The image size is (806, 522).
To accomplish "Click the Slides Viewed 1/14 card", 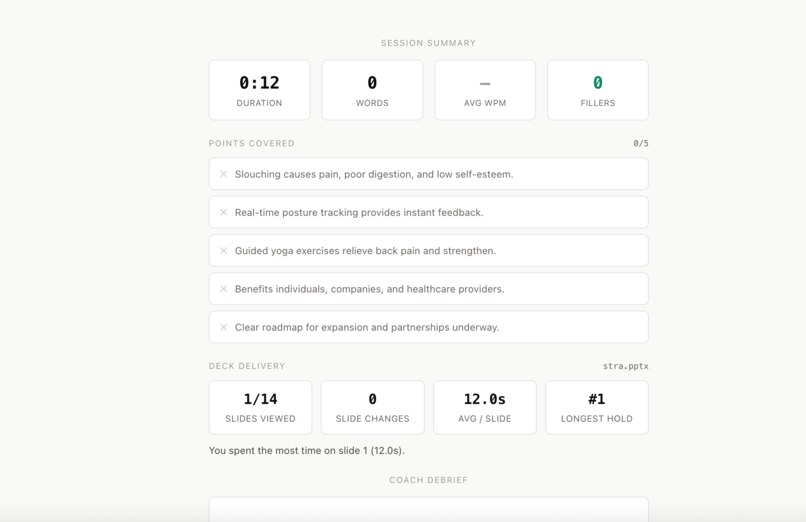I will click(260, 407).
